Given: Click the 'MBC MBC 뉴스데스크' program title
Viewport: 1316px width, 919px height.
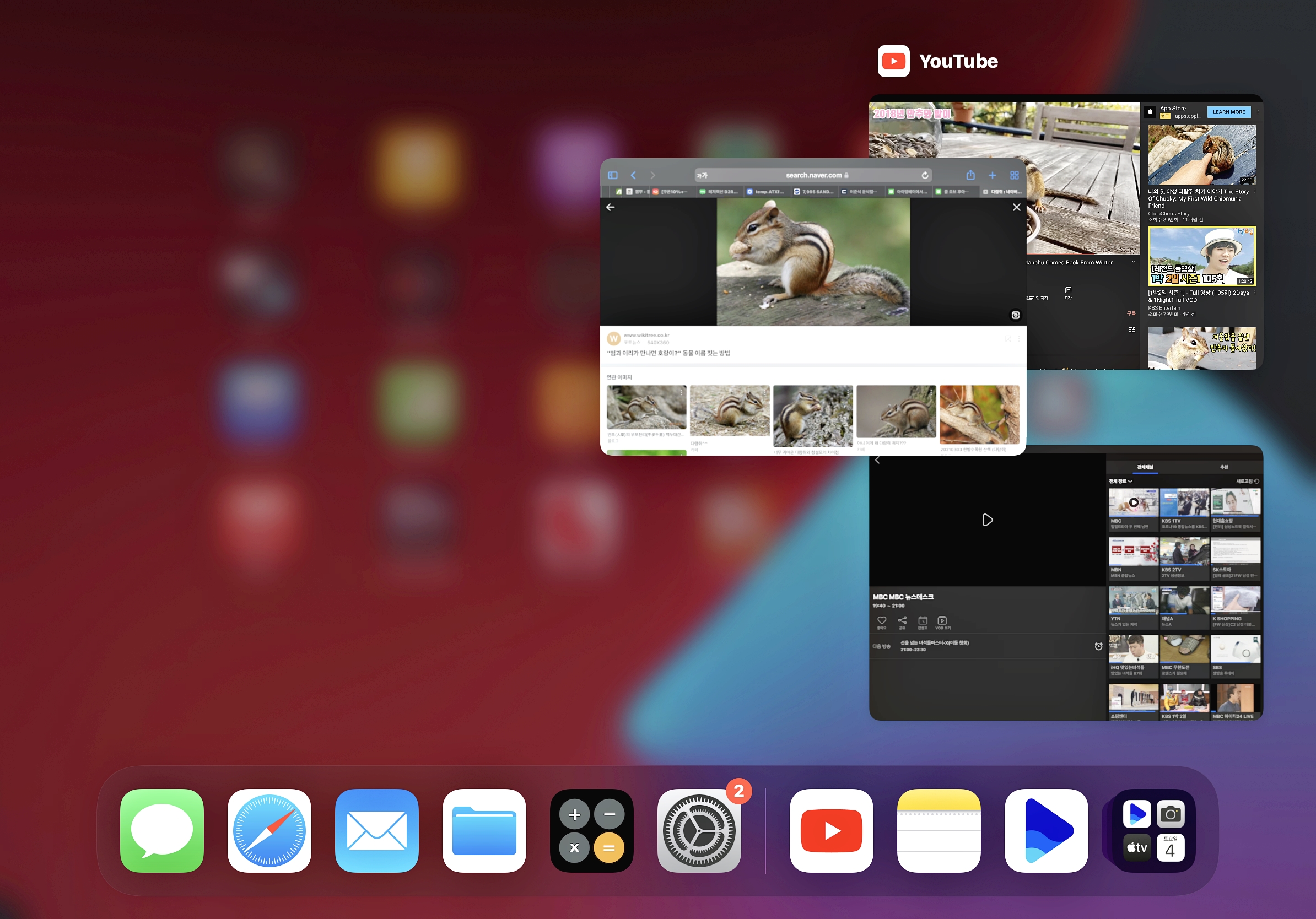Looking at the screenshot, I should [903, 597].
